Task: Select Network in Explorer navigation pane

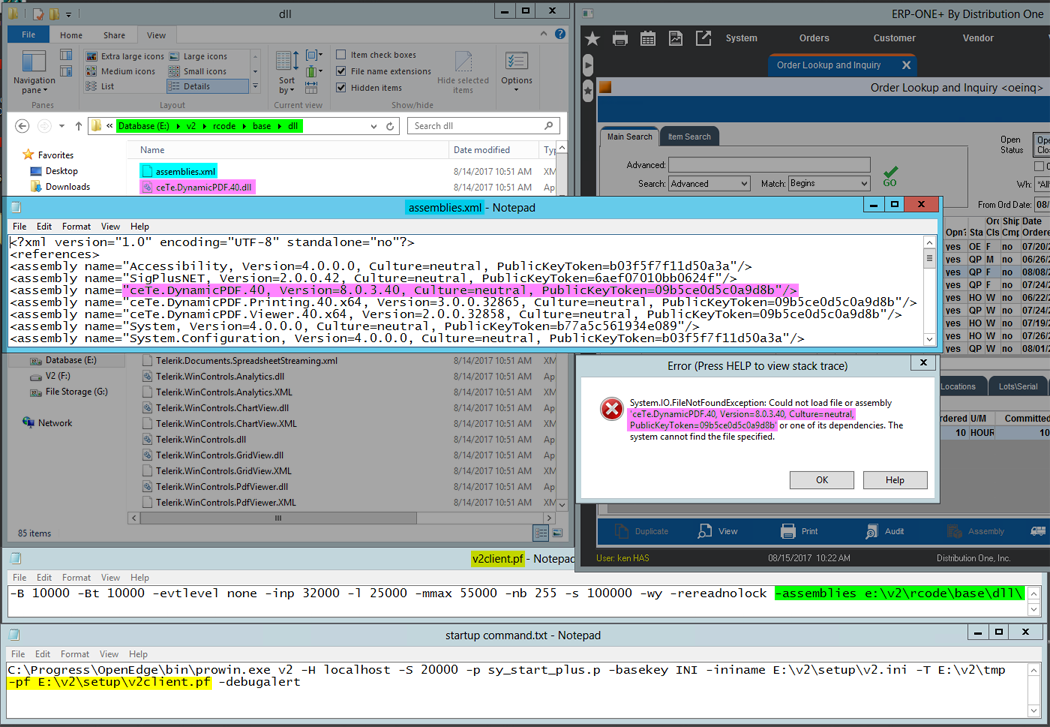Action: click(x=48, y=423)
